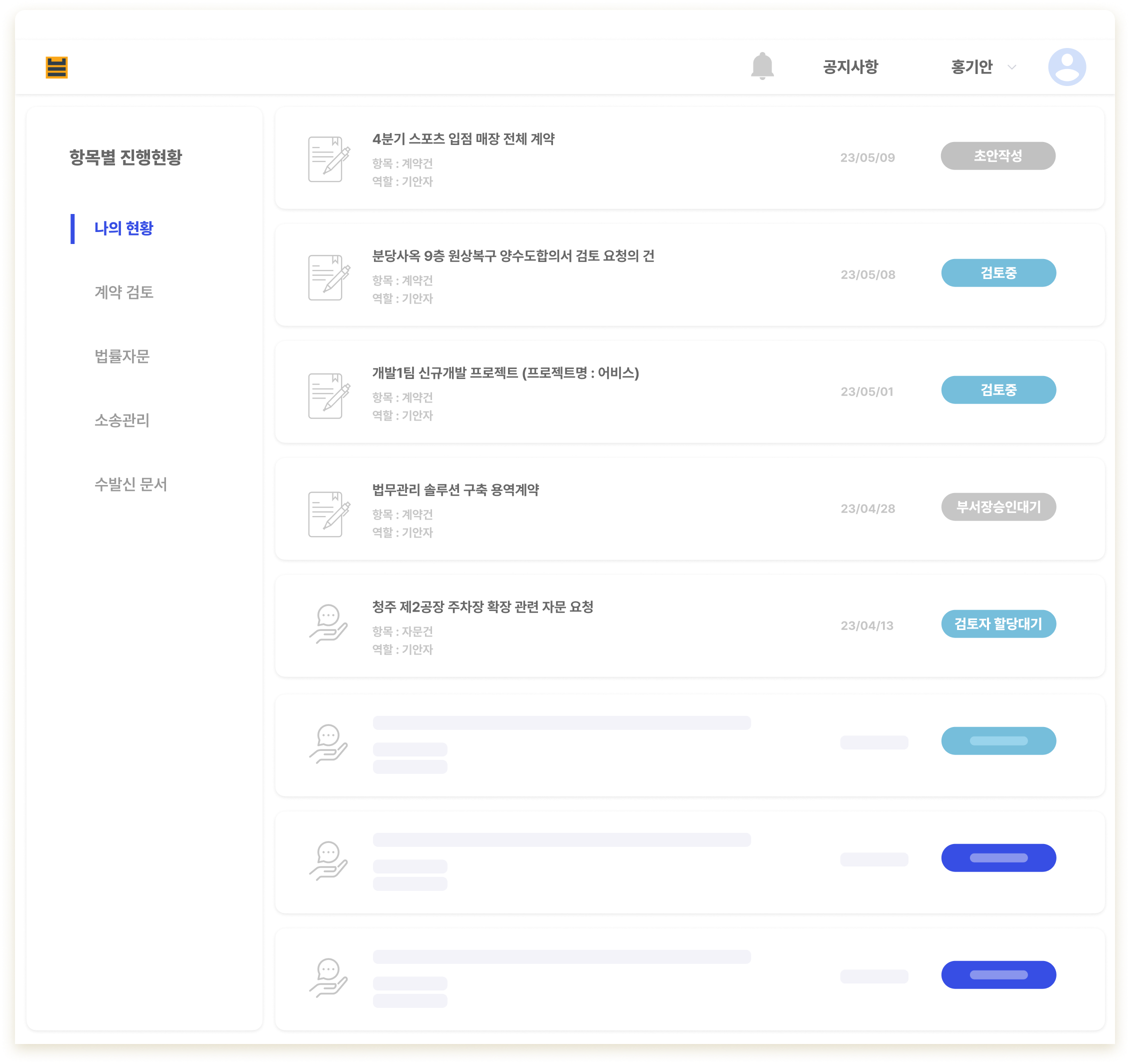Click consultation icon of last placeholder card
The image size is (1130, 1064).
pyautogui.click(x=328, y=977)
